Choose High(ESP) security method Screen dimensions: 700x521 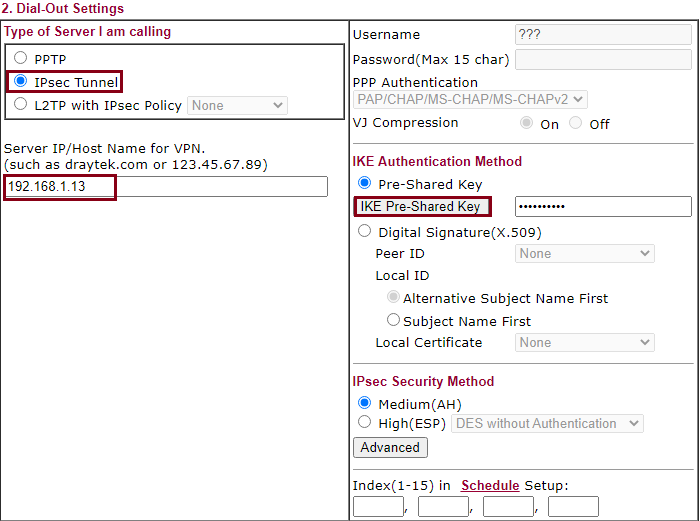364,423
